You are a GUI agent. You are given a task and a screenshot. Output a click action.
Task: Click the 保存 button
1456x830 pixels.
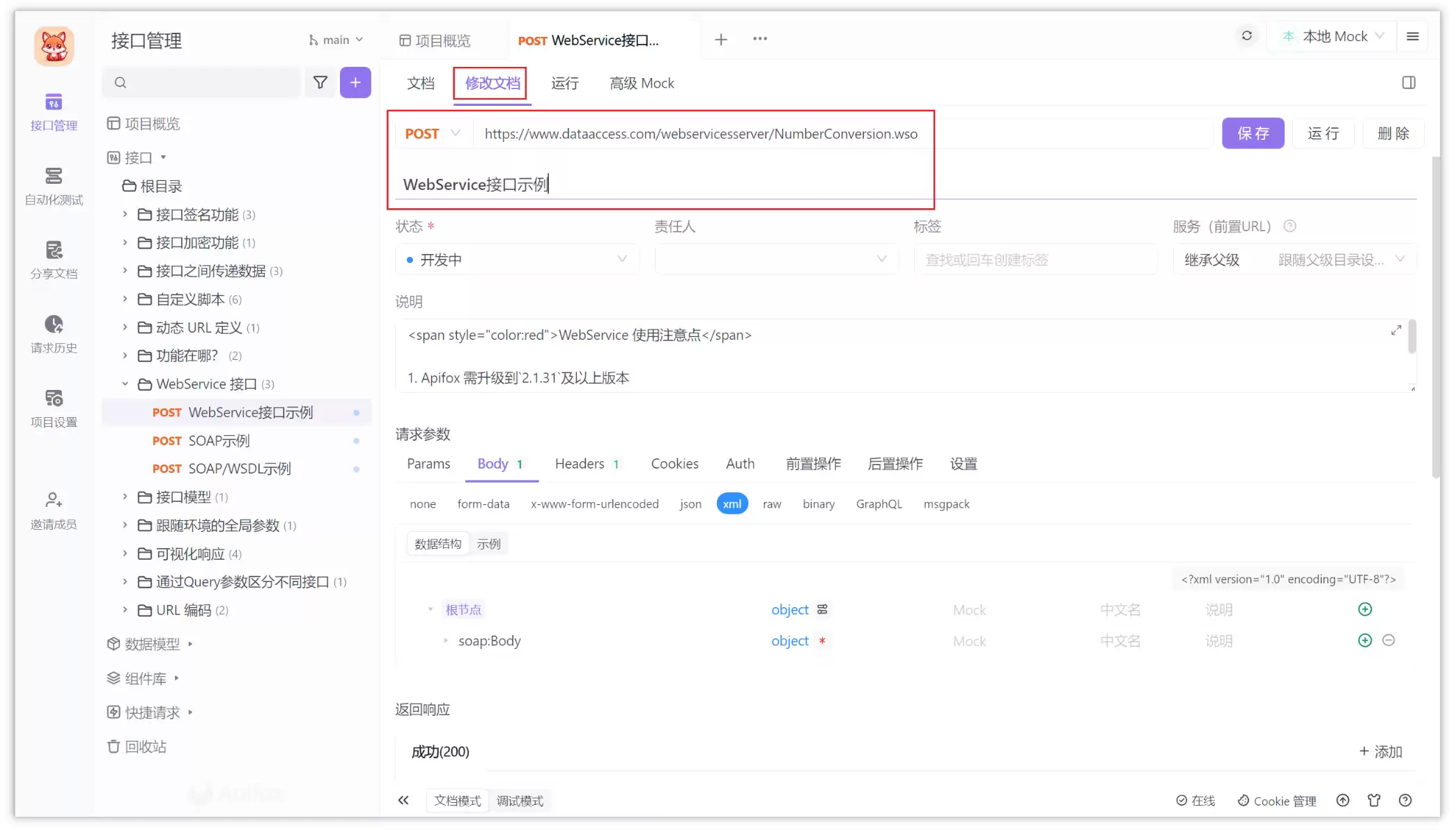1253,133
